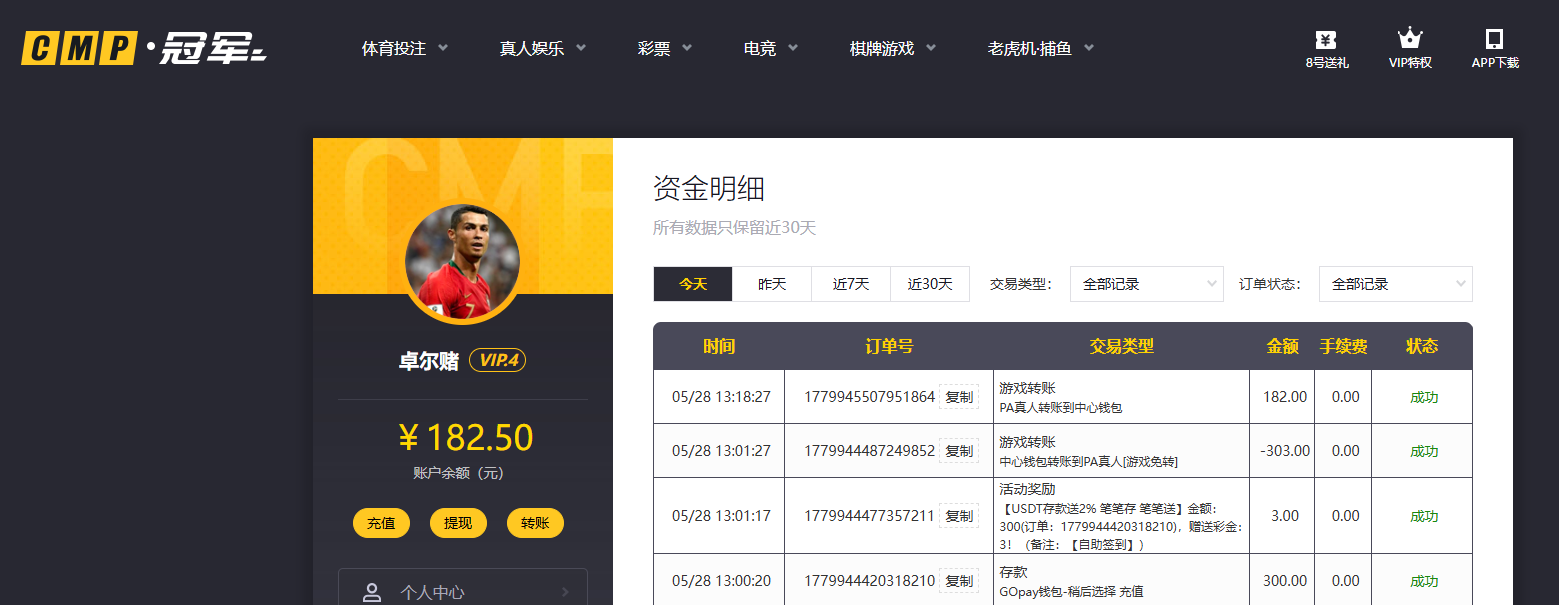The height and width of the screenshot is (605, 1559).
Task: Expand the 彩票 menu
Action: coord(665,48)
